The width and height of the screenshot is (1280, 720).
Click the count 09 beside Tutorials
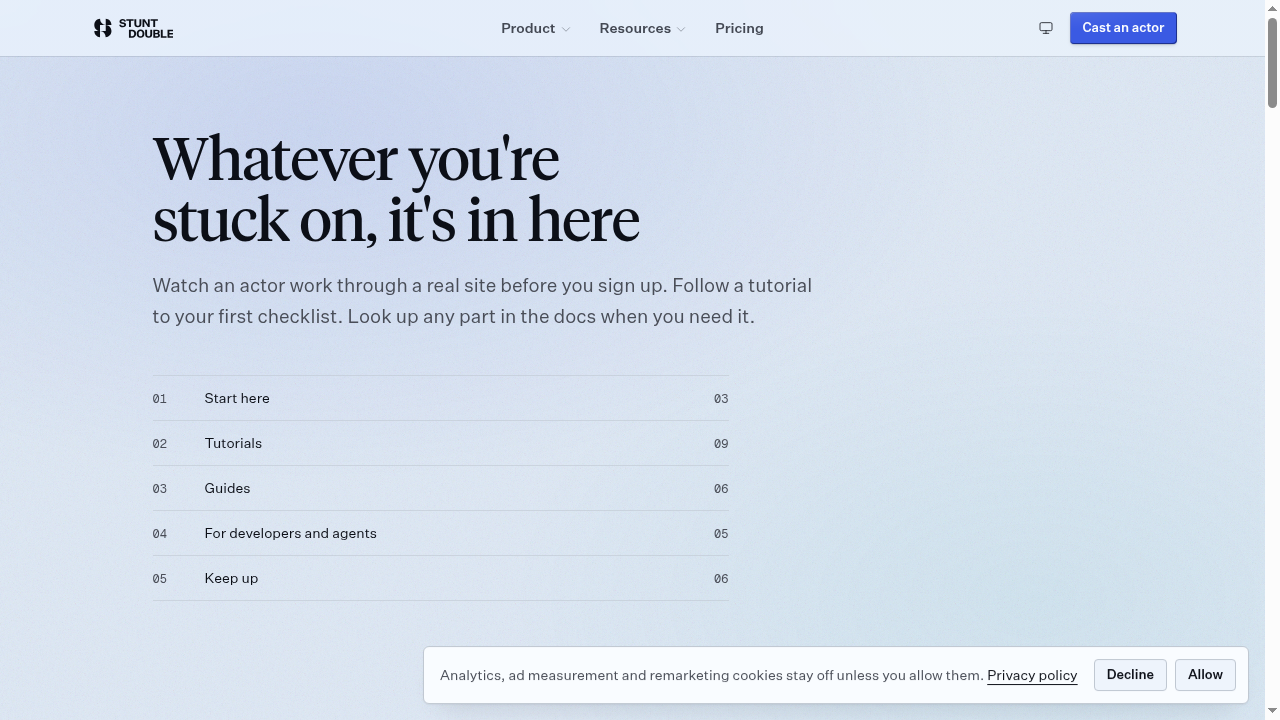point(721,444)
